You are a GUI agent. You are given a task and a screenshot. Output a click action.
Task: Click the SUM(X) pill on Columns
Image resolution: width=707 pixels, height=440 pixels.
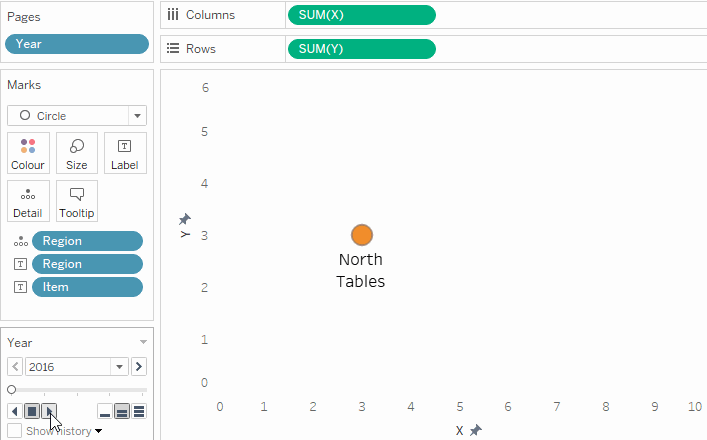[x=361, y=15]
